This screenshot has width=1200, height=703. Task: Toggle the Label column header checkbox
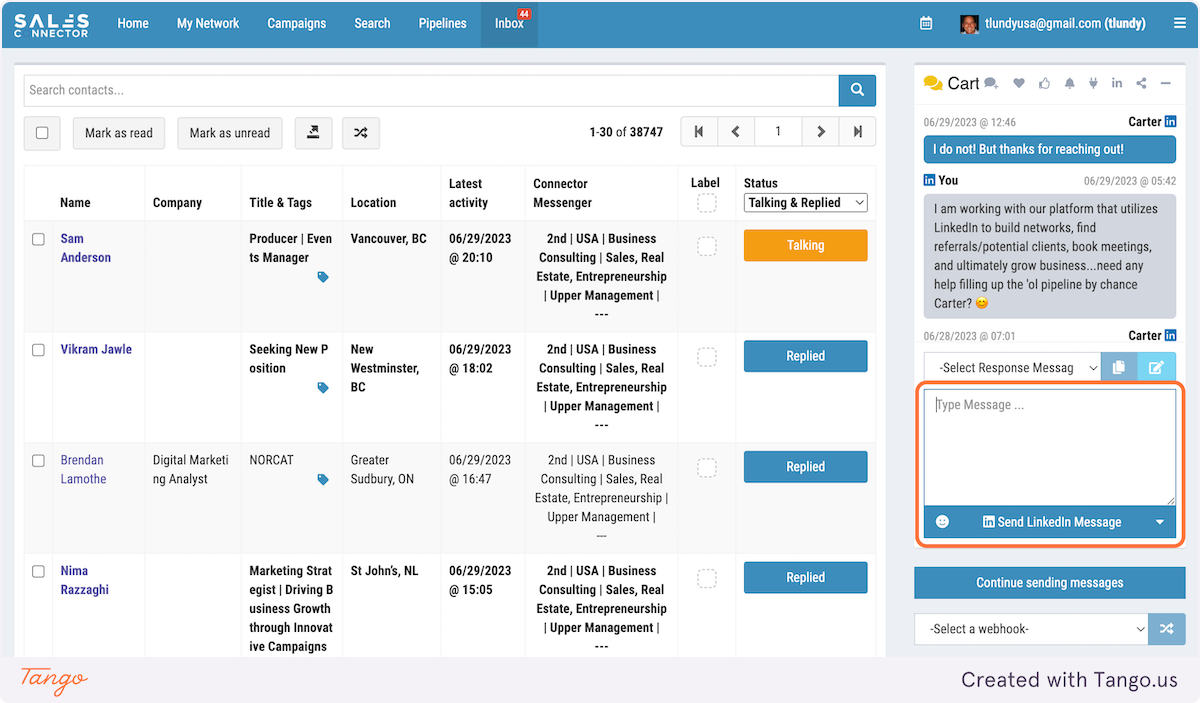(x=706, y=204)
